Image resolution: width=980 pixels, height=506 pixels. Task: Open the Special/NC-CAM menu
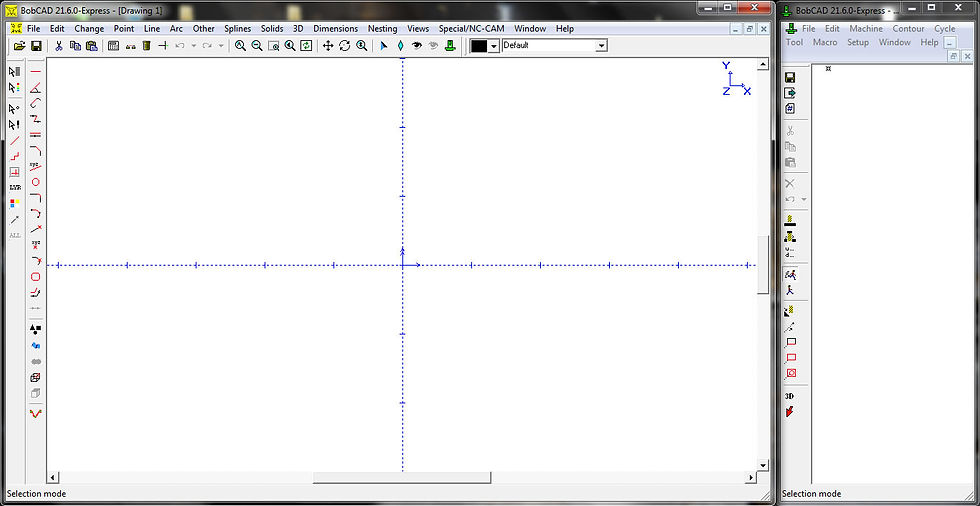pyautogui.click(x=472, y=29)
